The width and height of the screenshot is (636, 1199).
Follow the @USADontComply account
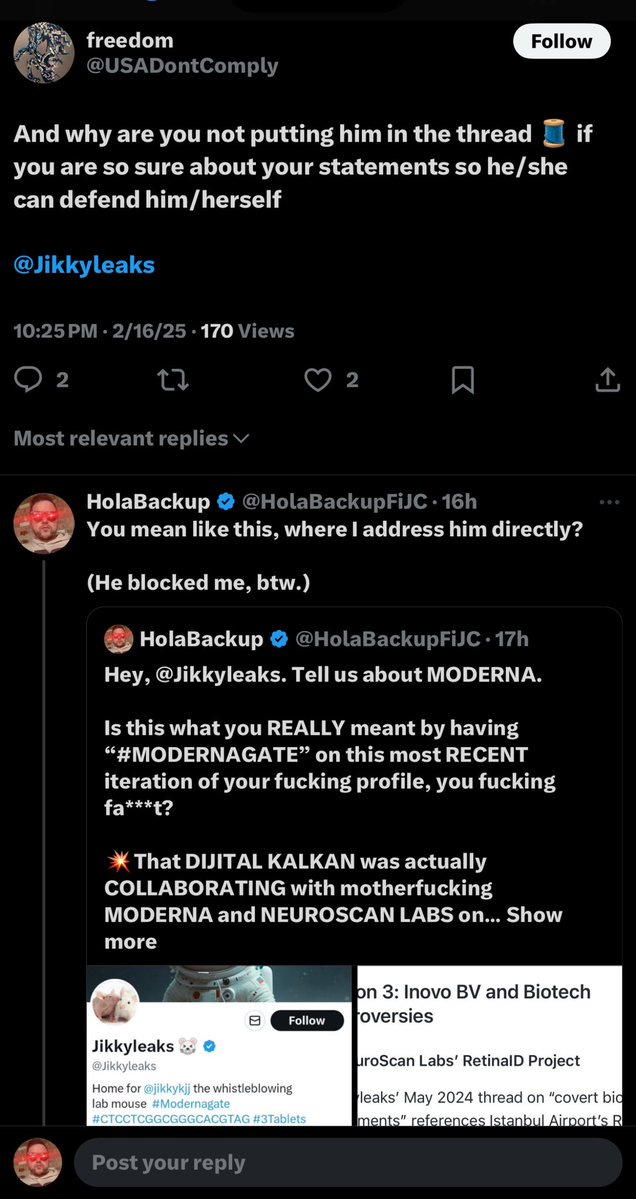pos(561,41)
